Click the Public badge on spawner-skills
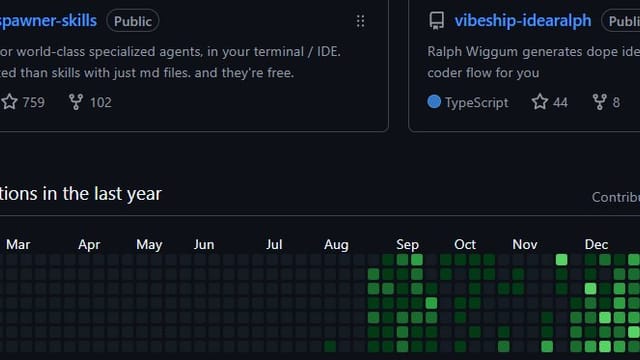 coord(133,21)
